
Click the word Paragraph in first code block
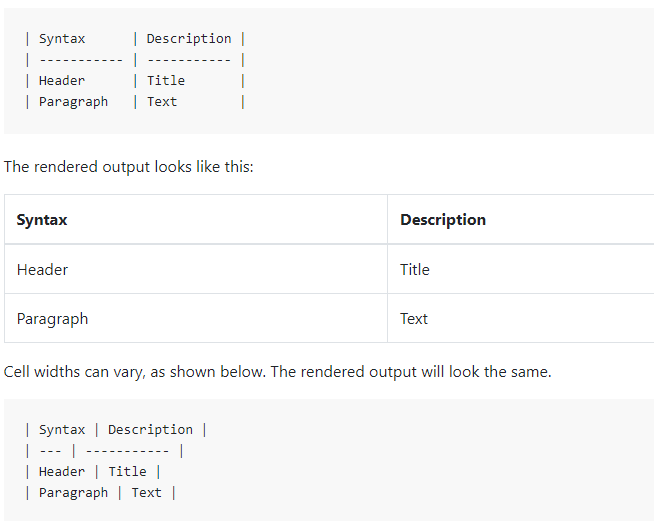click(73, 102)
